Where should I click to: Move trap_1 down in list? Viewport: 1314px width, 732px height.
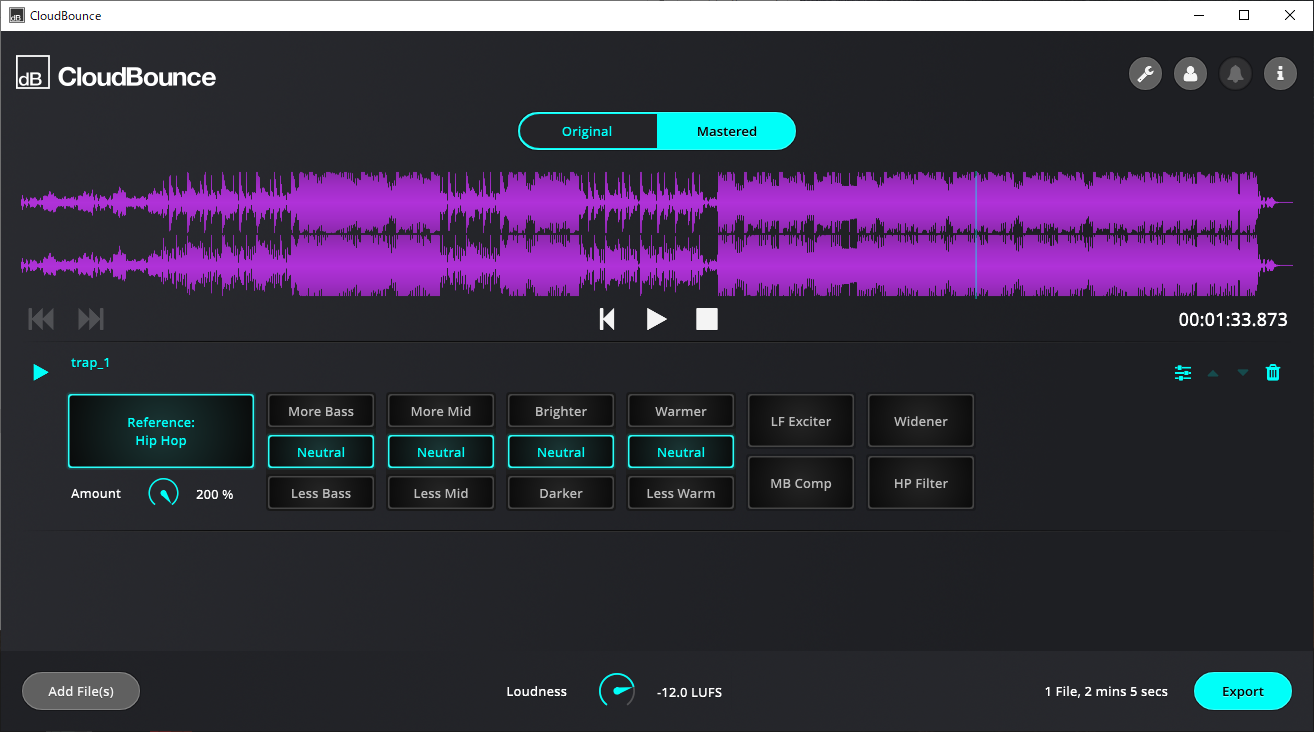(1243, 373)
